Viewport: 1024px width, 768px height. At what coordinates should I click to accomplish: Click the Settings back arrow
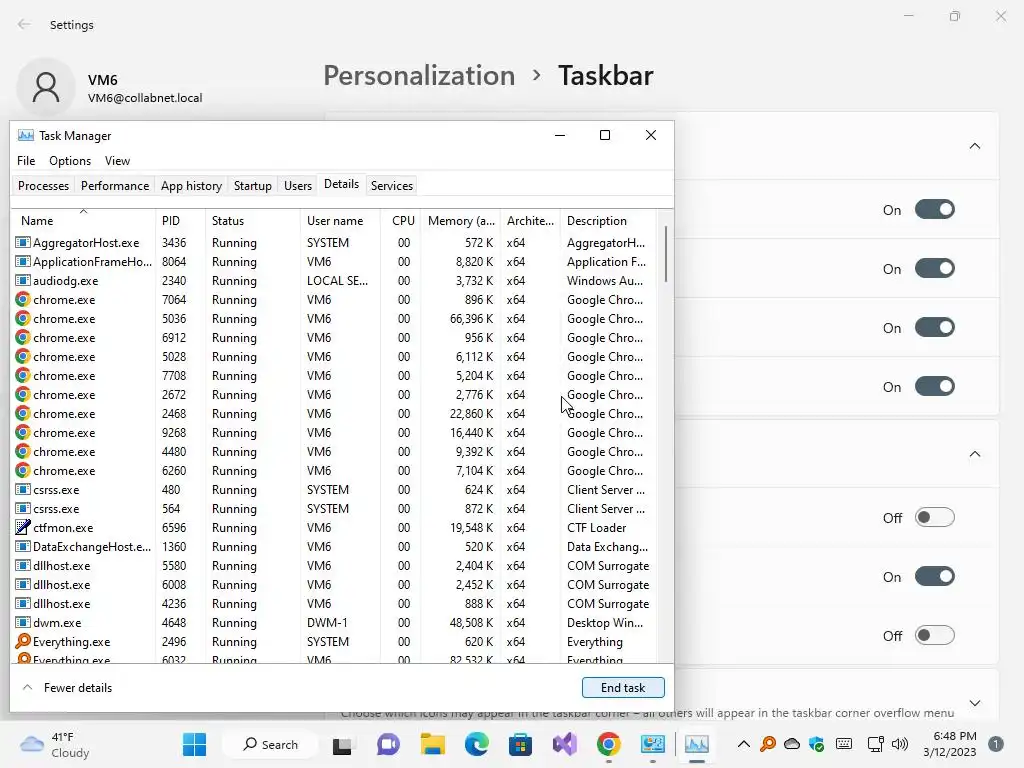[x=24, y=24]
